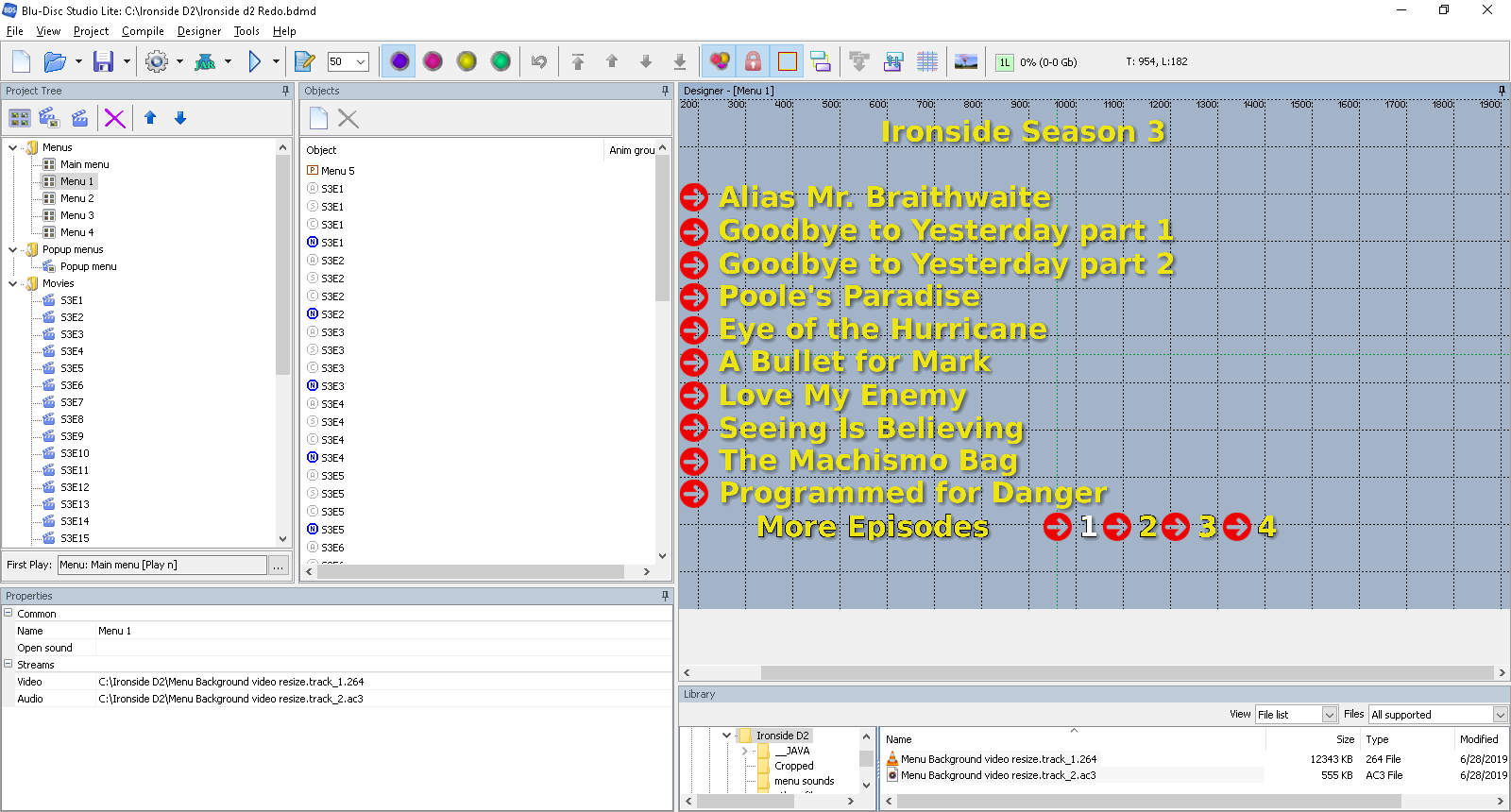Open project settings gear icon

pos(157,62)
